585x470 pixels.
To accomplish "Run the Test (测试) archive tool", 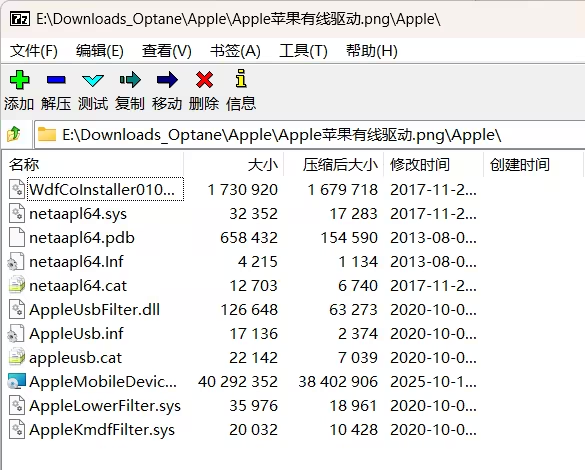I will pyautogui.click(x=93, y=80).
